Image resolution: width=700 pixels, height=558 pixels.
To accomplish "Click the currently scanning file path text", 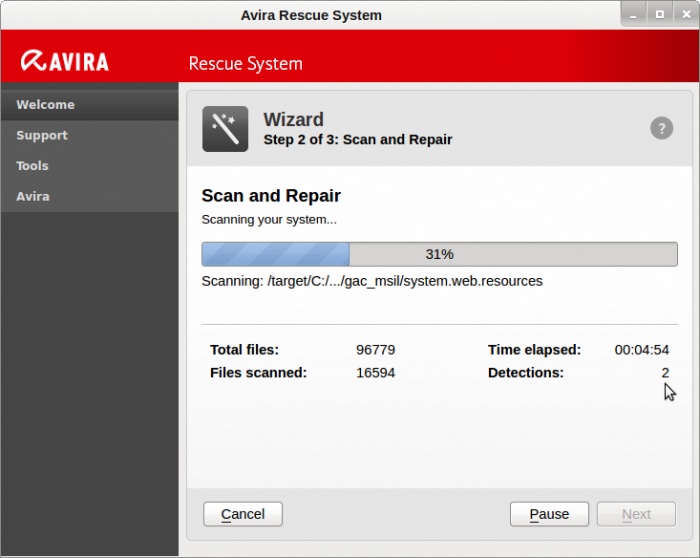I will 372,281.
